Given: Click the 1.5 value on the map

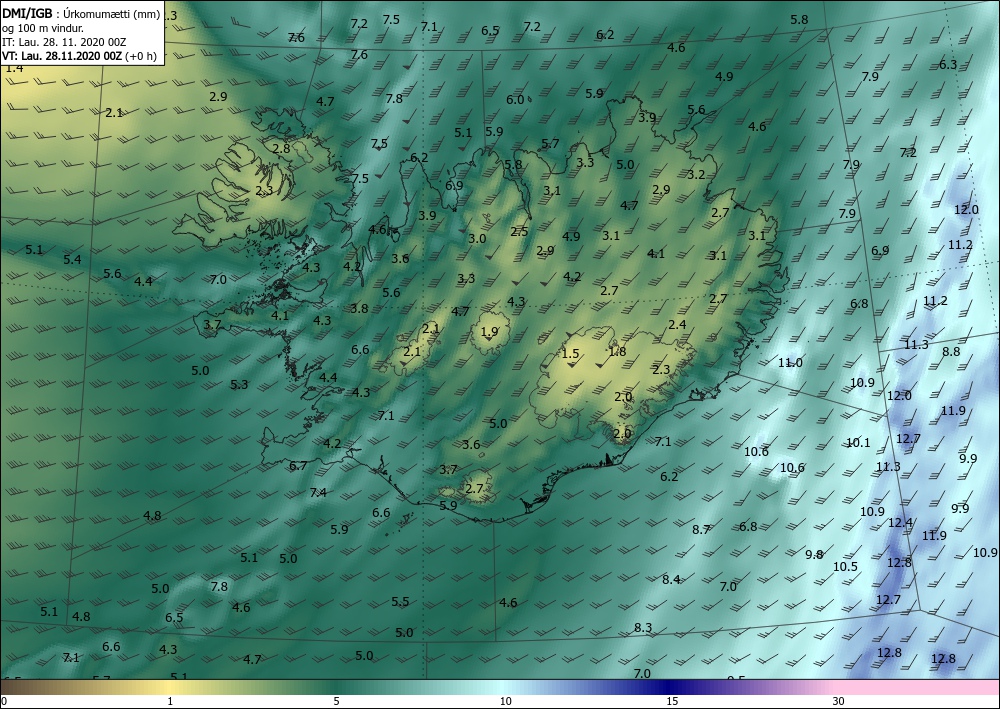Looking at the screenshot, I should 570,354.
